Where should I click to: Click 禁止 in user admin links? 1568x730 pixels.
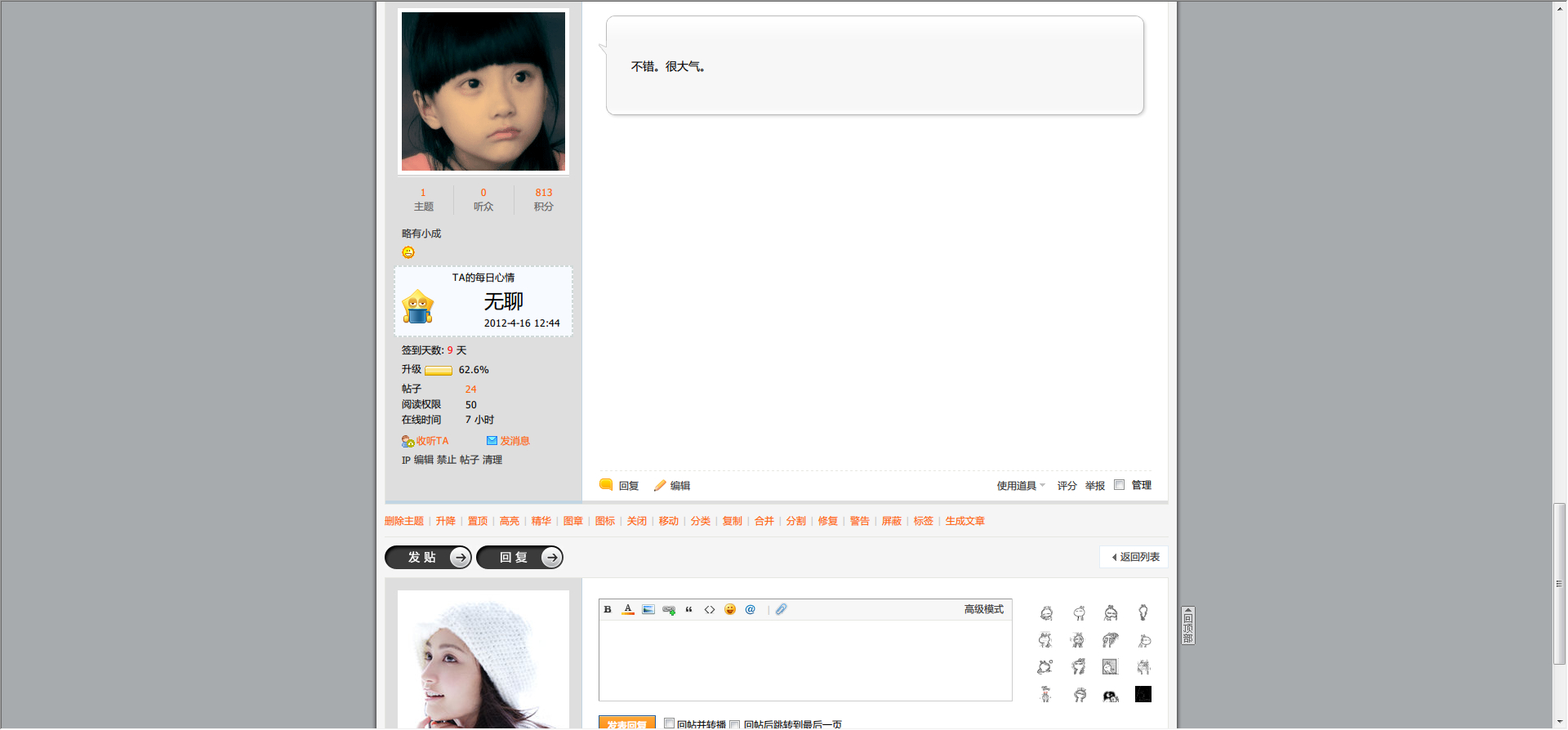(447, 461)
